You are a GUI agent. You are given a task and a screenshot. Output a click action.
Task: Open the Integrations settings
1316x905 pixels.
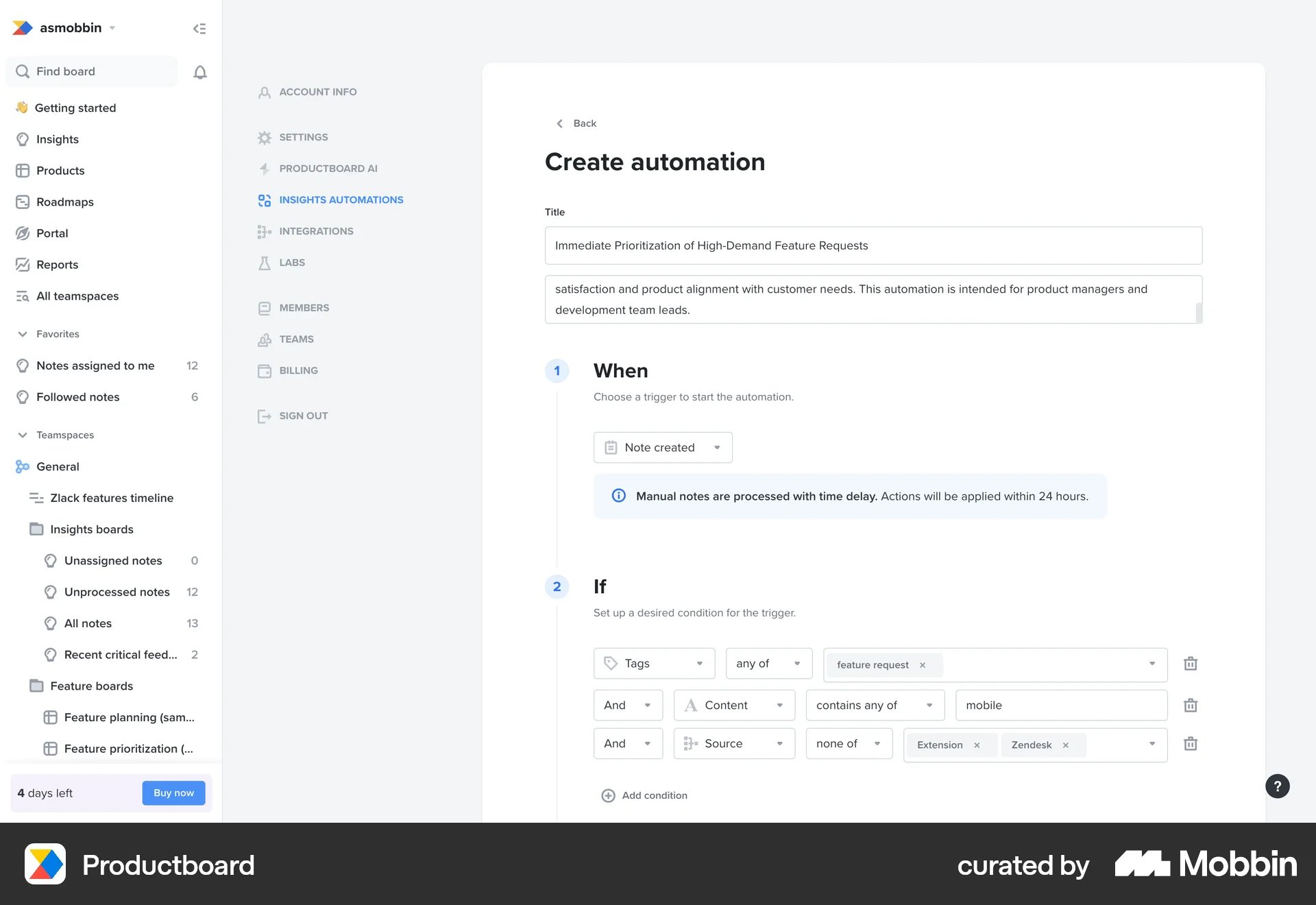pyautogui.click(x=316, y=231)
